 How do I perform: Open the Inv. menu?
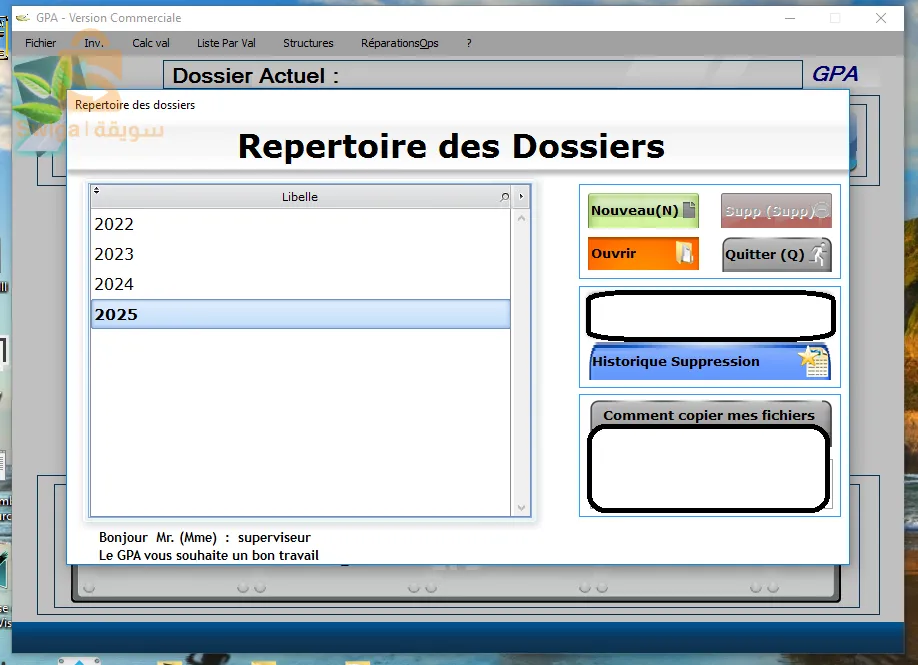[94, 43]
